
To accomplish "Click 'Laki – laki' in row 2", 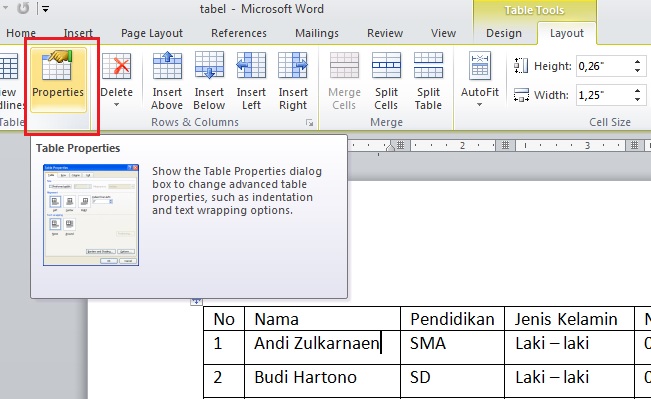I will pyautogui.click(x=552, y=377).
